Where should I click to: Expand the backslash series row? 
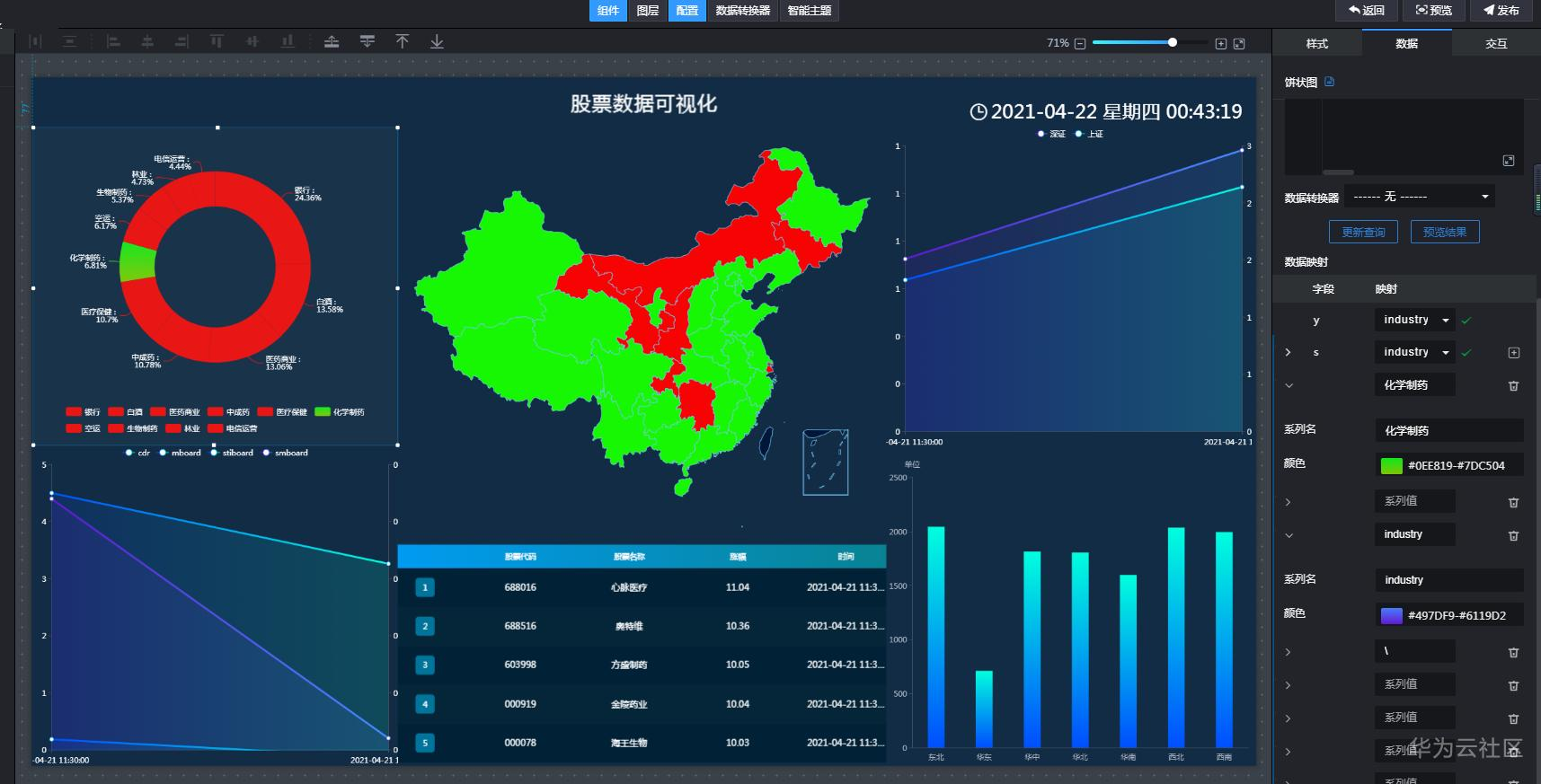point(1289,653)
